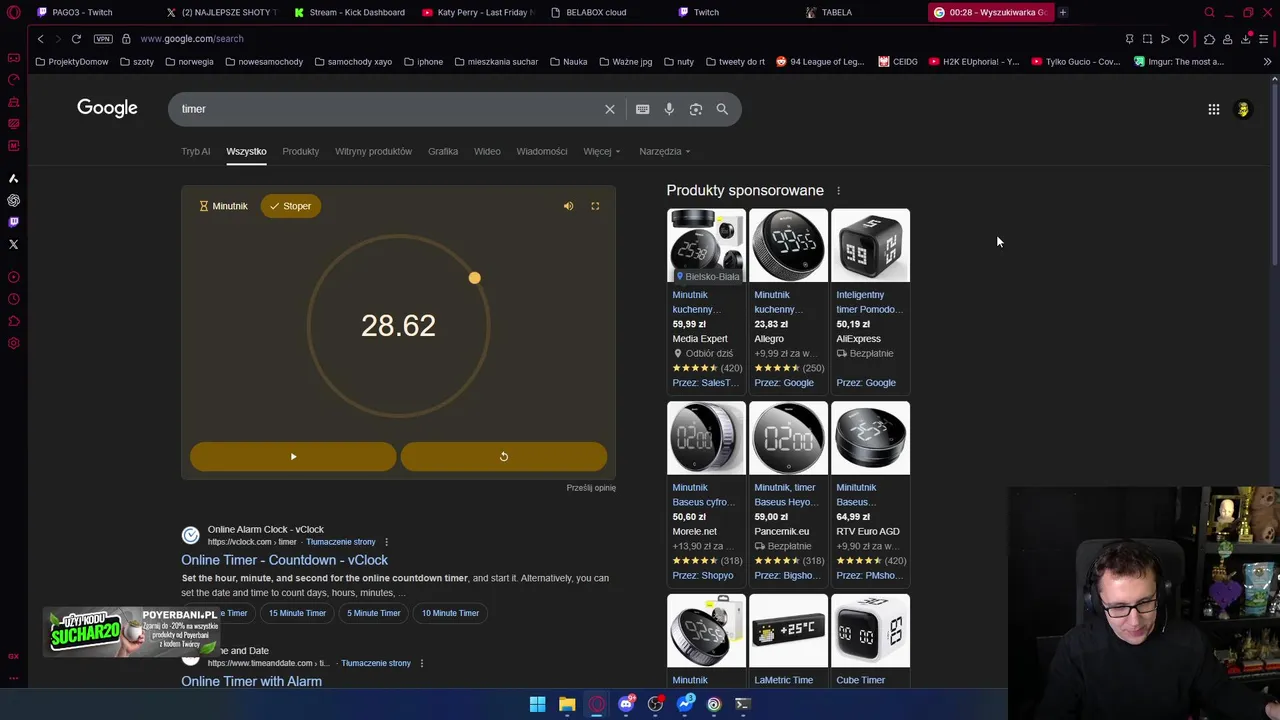Image resolution: width=1280 pixels, height=720 pixels.
Task: Toggle fullscreen for the stopwatch widget
Action: 595,206
